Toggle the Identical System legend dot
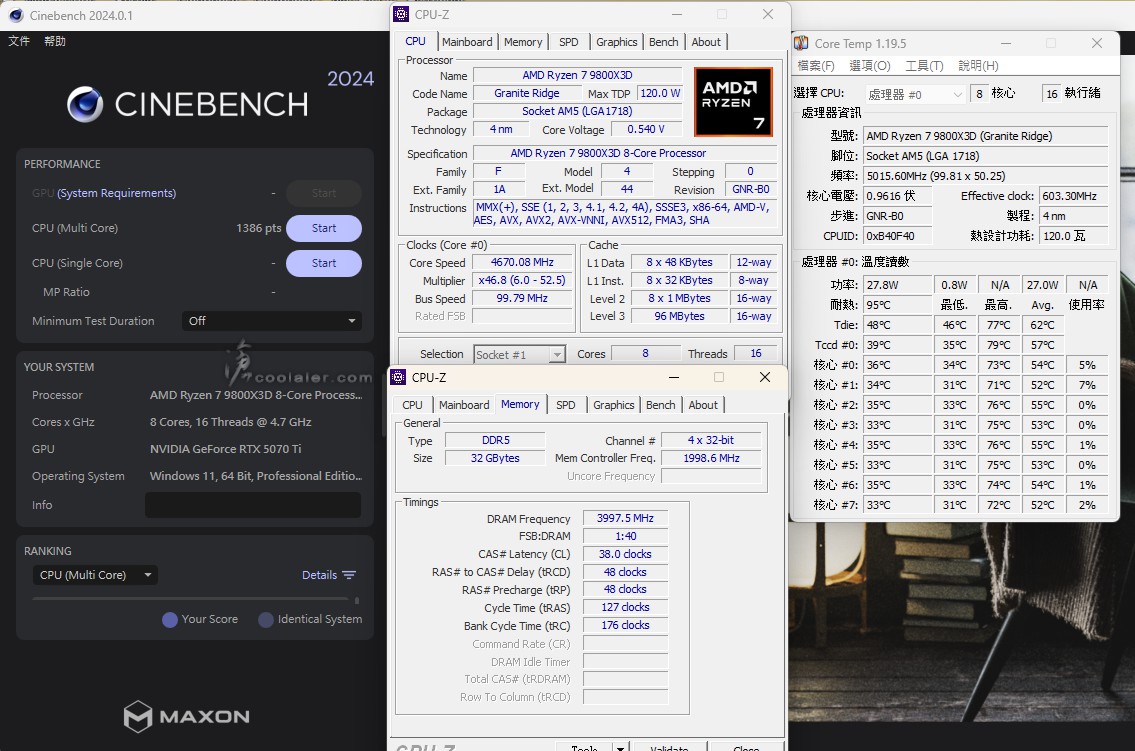Image resolution: width=1135 pixels, height=751 pixels. [266, 619]
